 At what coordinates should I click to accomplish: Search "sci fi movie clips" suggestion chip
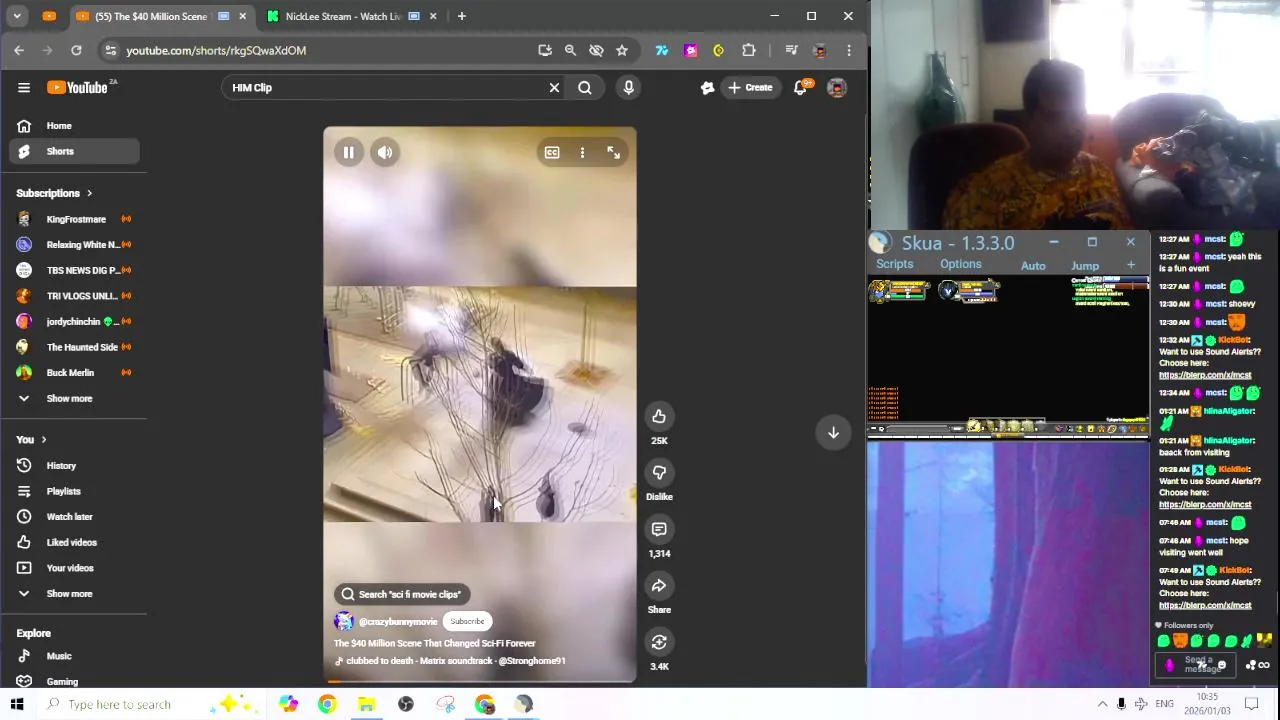tap(401, 594)
